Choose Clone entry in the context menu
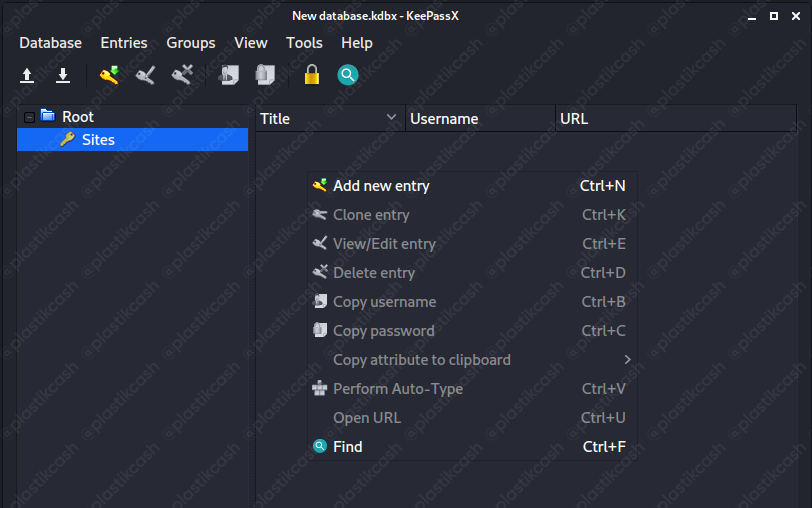812x508 pixels. [472, 215]
